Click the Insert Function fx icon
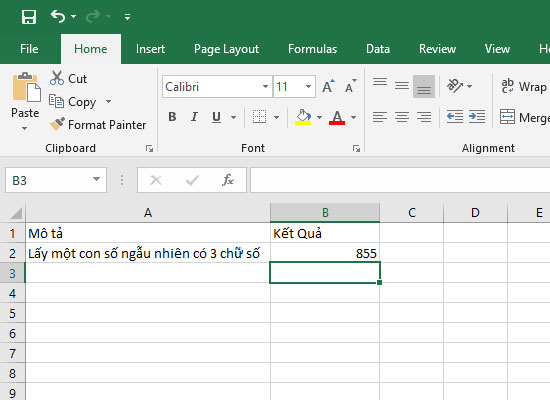550x400 pixels. pyautogui.click(x=228, y=180)
